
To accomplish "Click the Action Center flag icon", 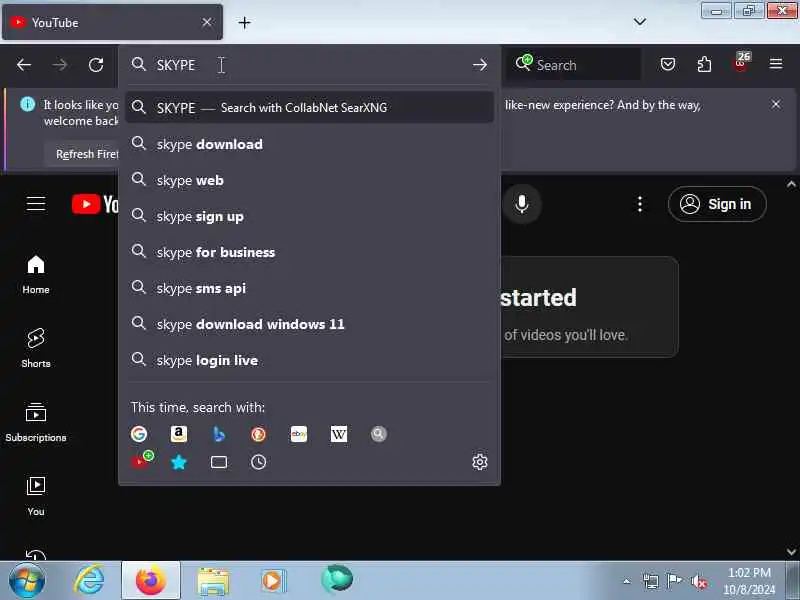I will [674, 581].
